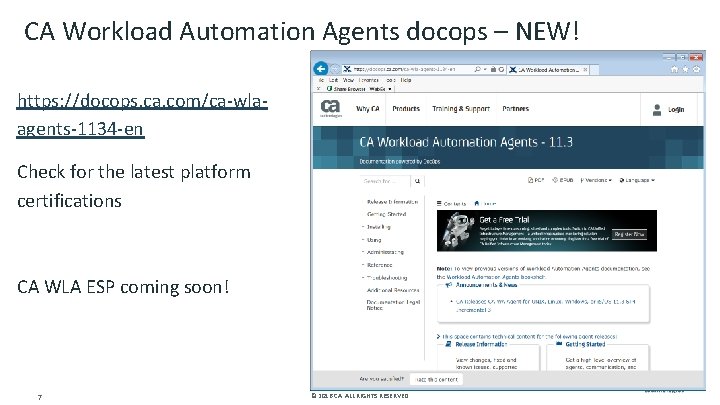Refresh the page with the reload icon

click(501, 69)
